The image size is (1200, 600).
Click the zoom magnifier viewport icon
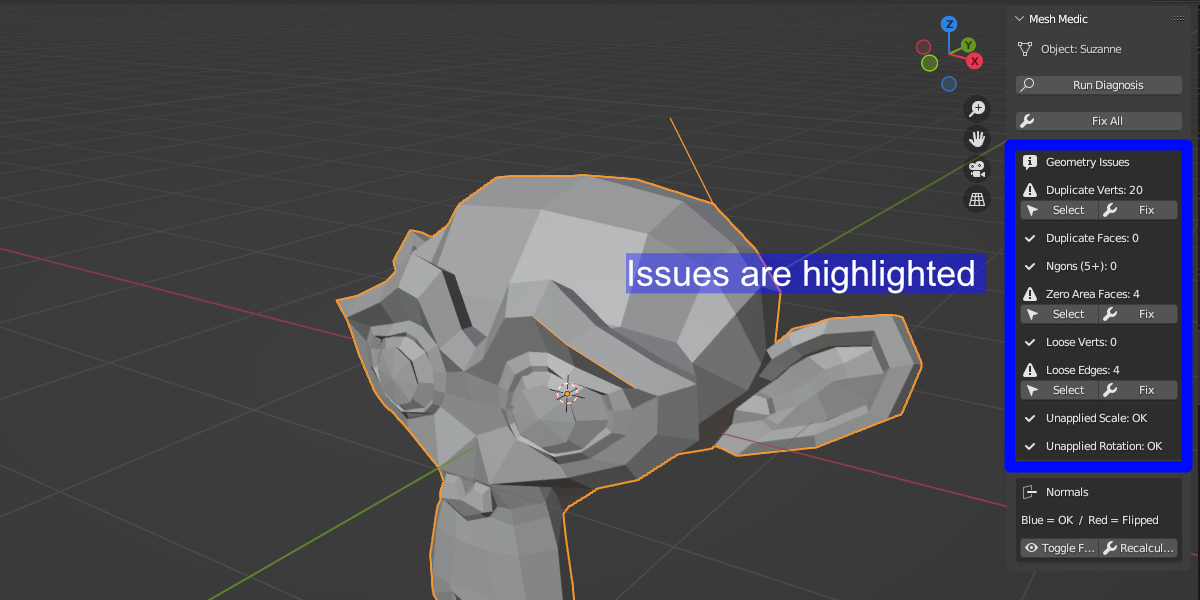tap(977, 108)
